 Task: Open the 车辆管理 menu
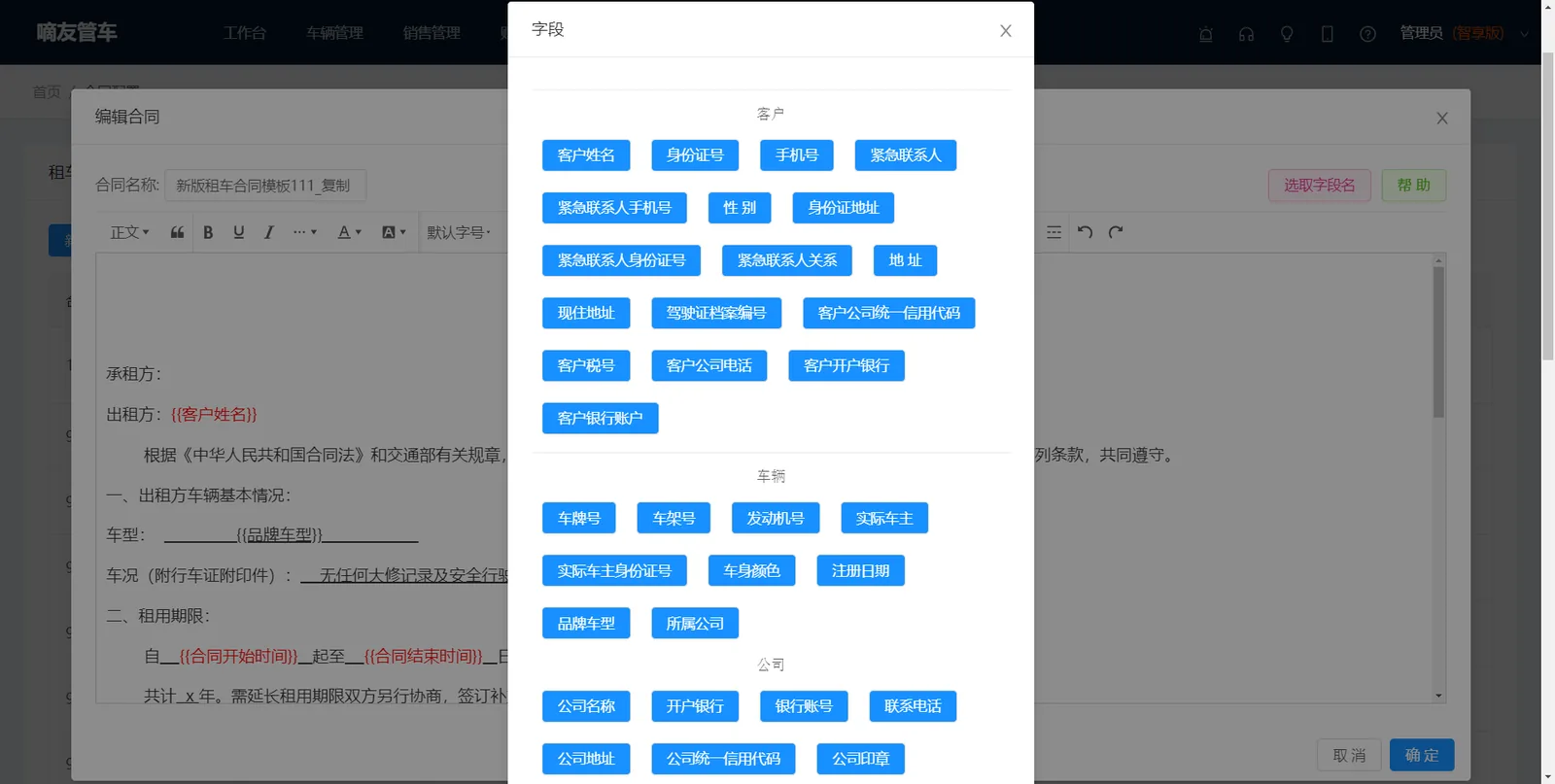click(x=335, y=33)
